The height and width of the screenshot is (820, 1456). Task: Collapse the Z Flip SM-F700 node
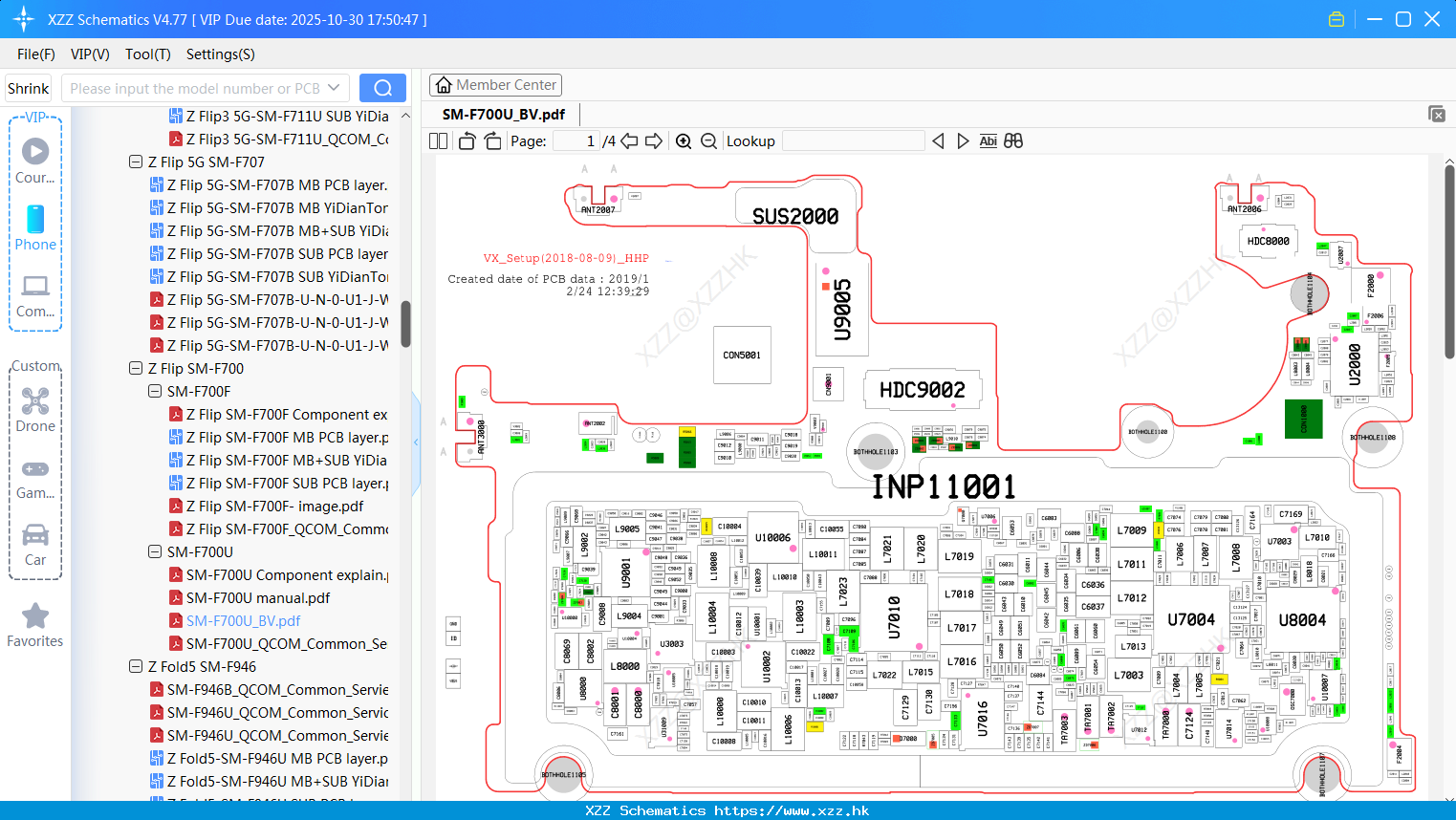136,368
